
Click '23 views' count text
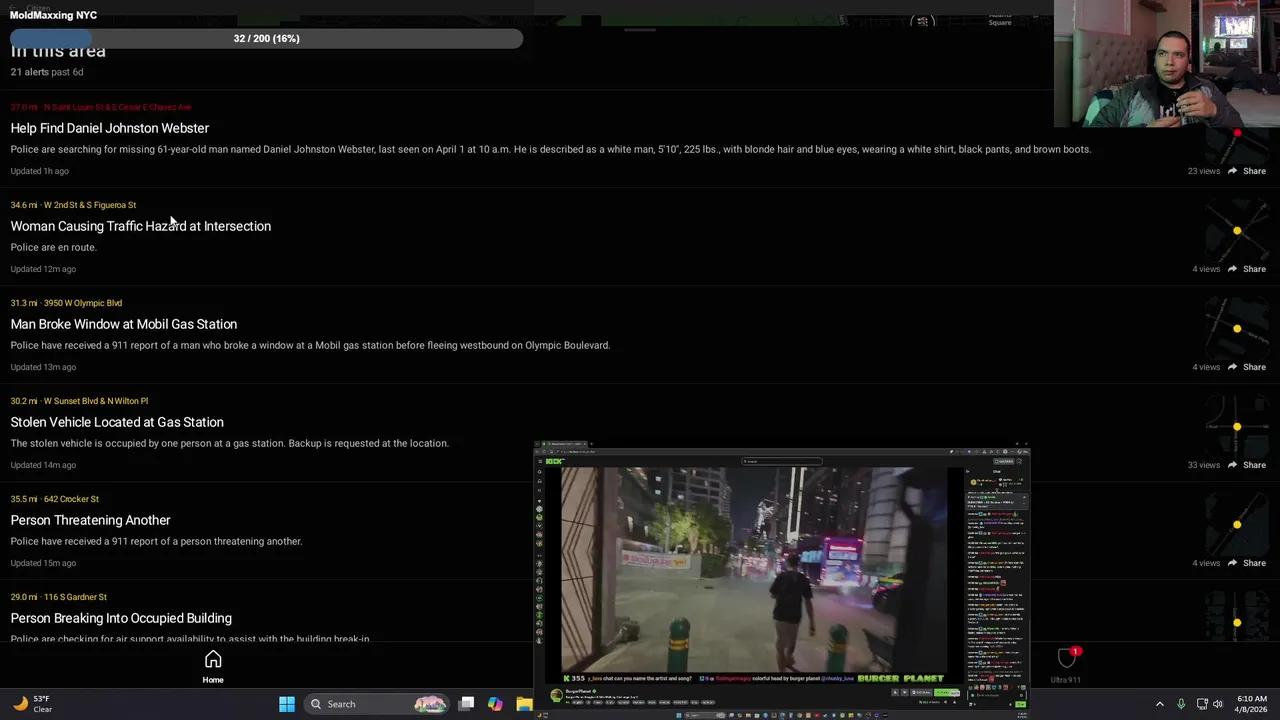point(1204,171)
